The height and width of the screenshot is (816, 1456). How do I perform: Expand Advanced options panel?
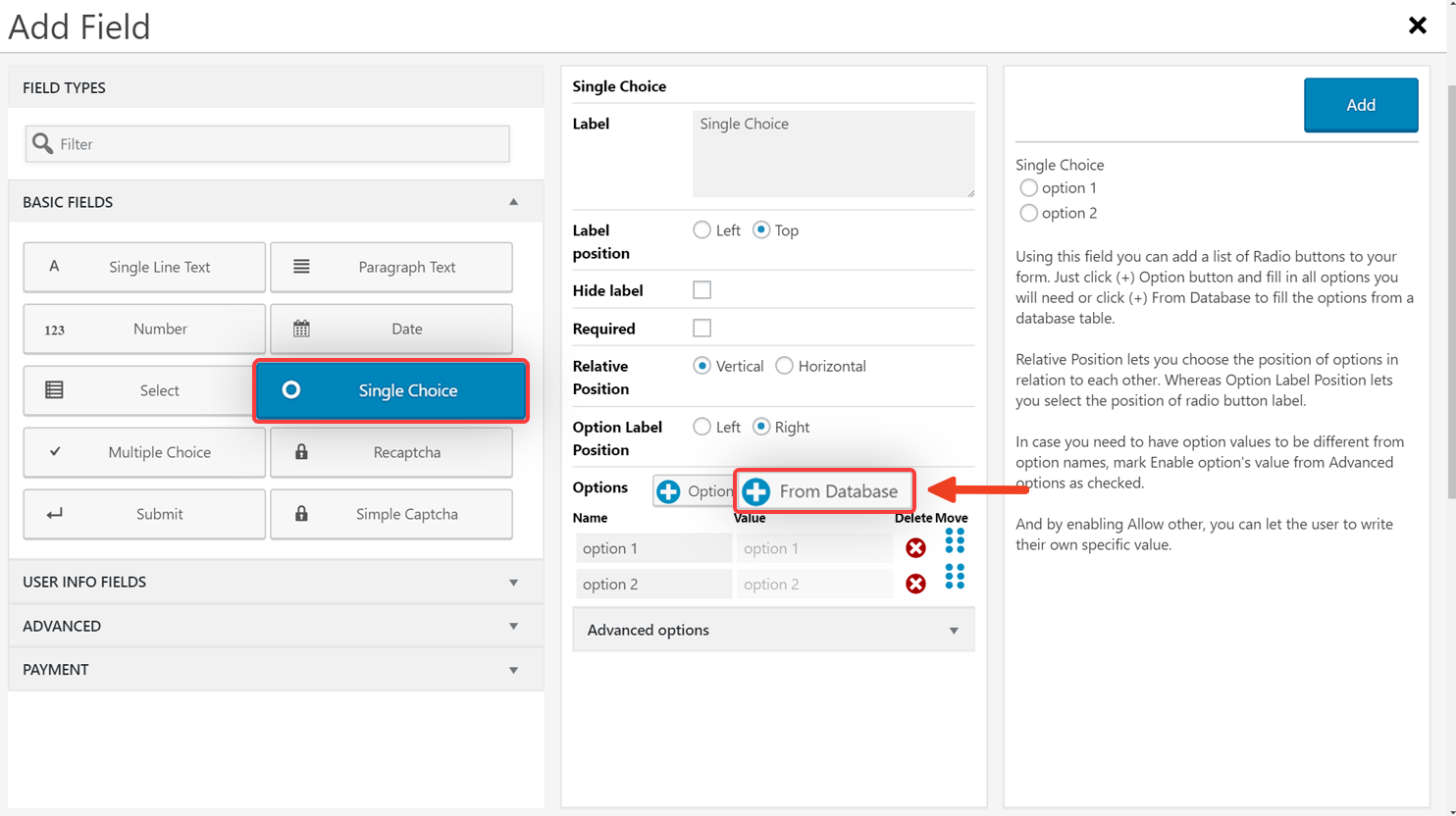[773, 630]
